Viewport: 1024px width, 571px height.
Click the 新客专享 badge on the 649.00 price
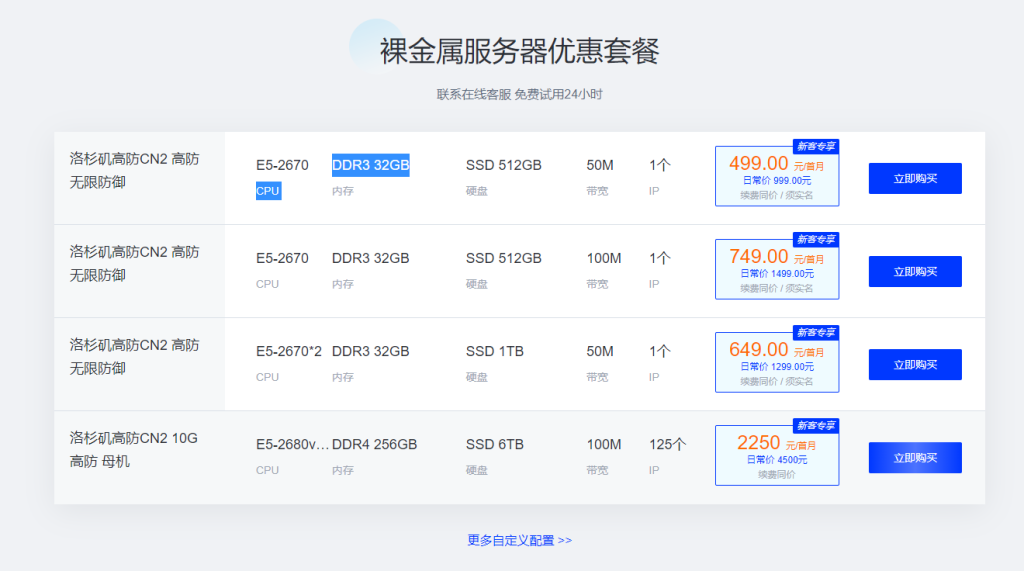[816, 332]
